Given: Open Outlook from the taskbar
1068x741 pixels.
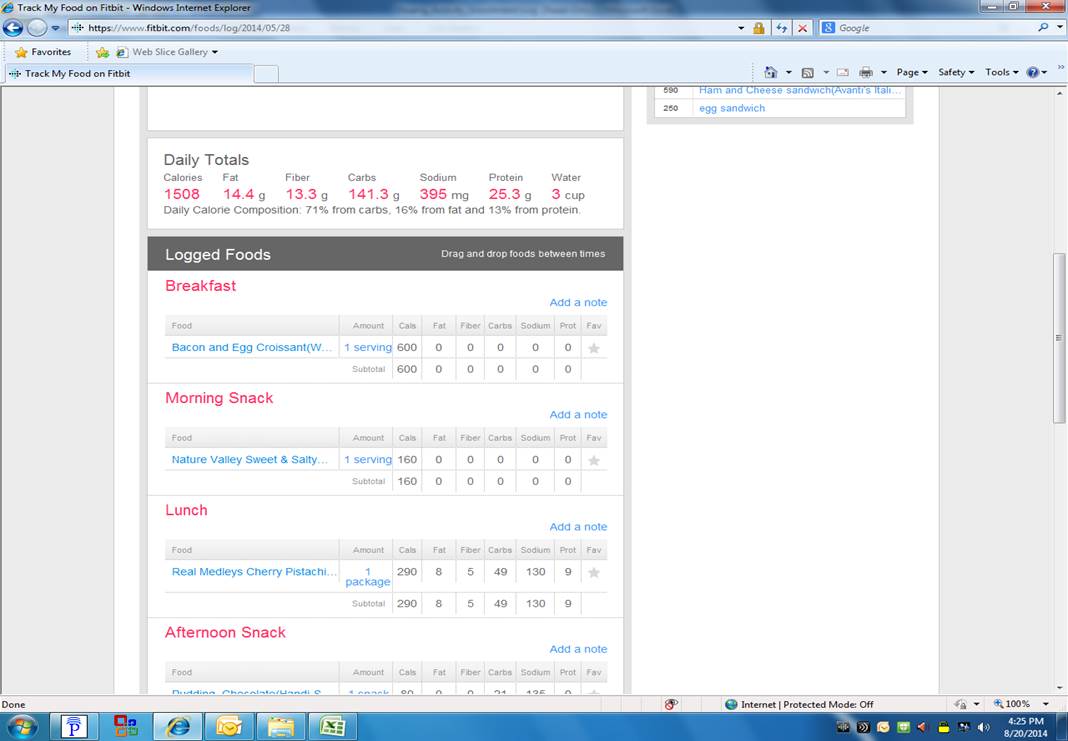Looking at the screenshot, I should click(230, 727).
